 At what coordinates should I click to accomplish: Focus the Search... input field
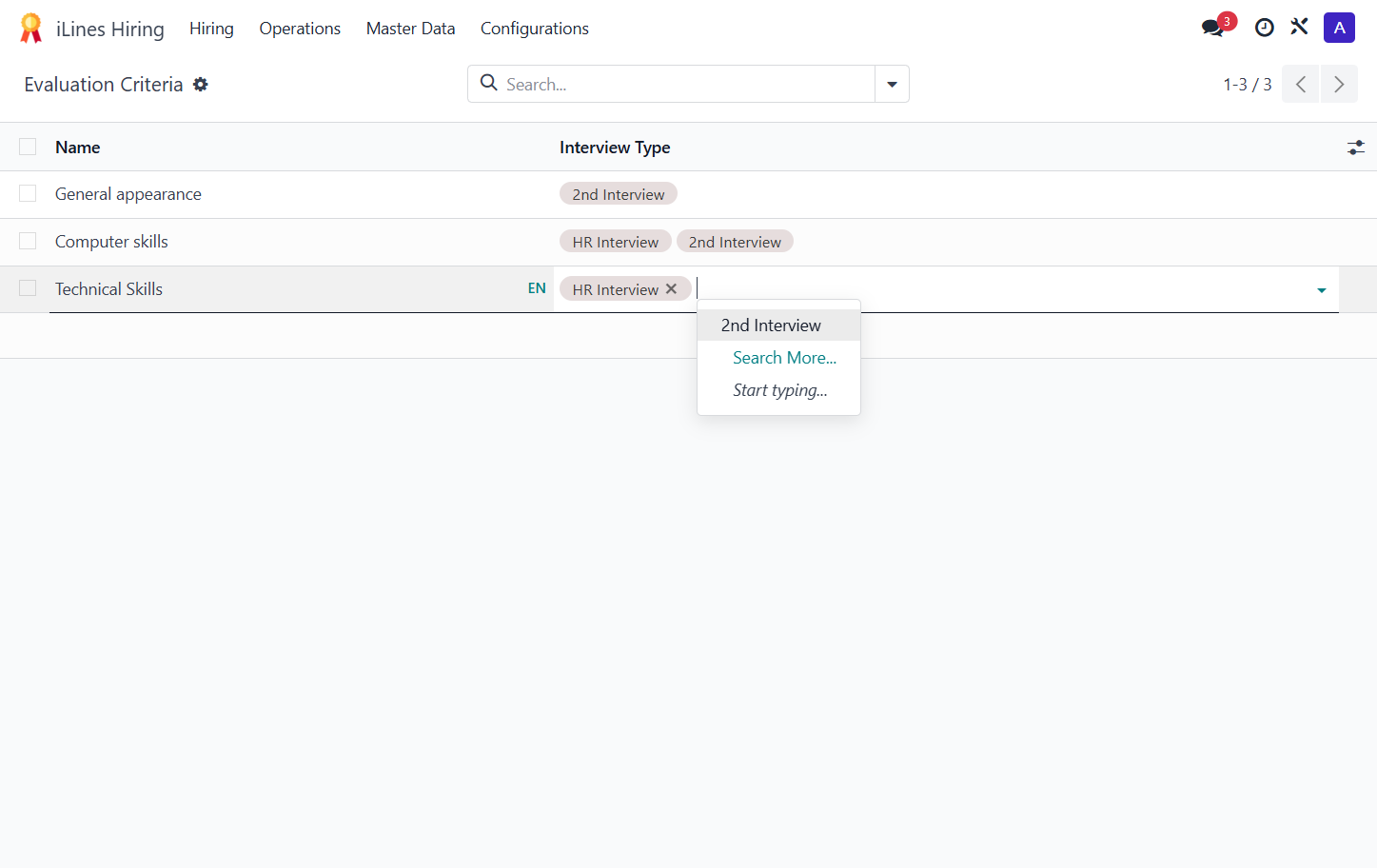coord(685,84)
